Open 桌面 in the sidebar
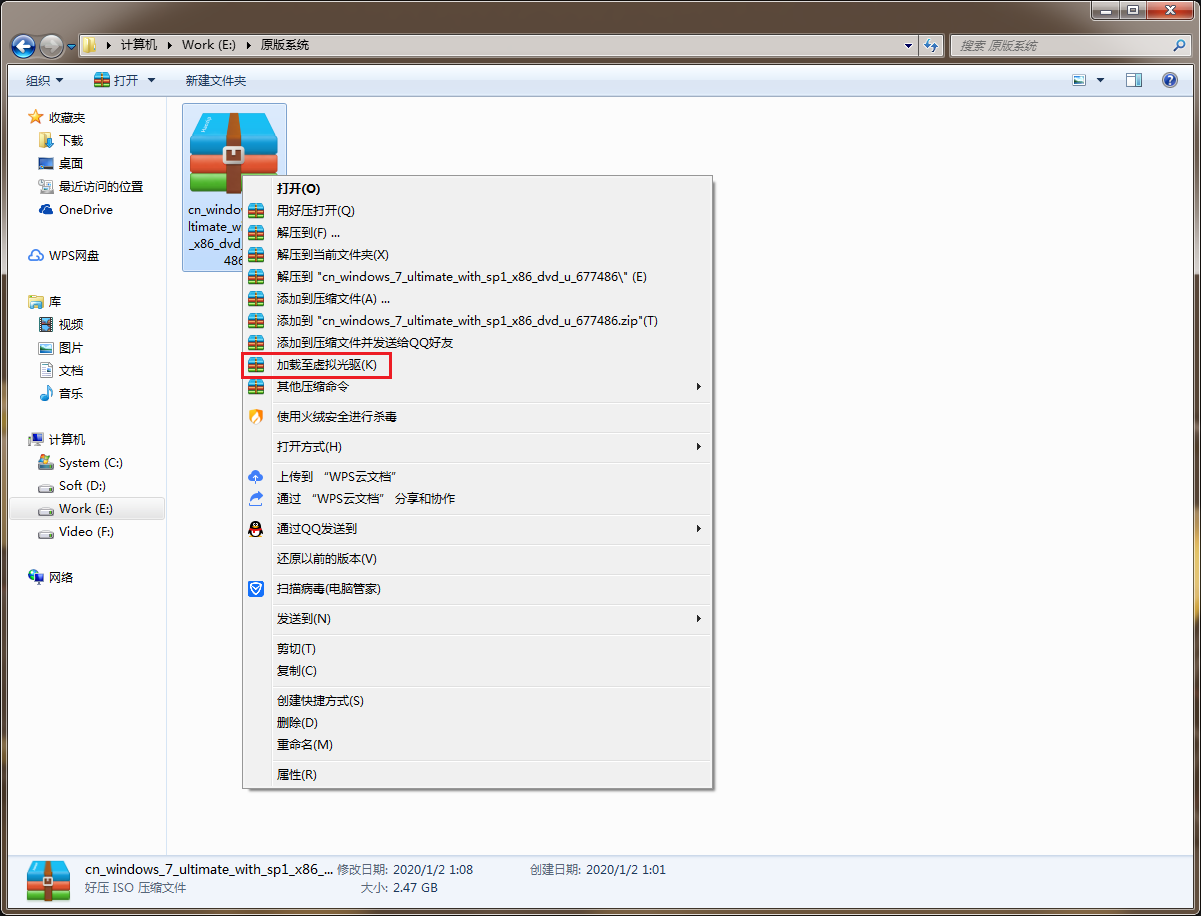1201x916 pixels. pos(70,163)
